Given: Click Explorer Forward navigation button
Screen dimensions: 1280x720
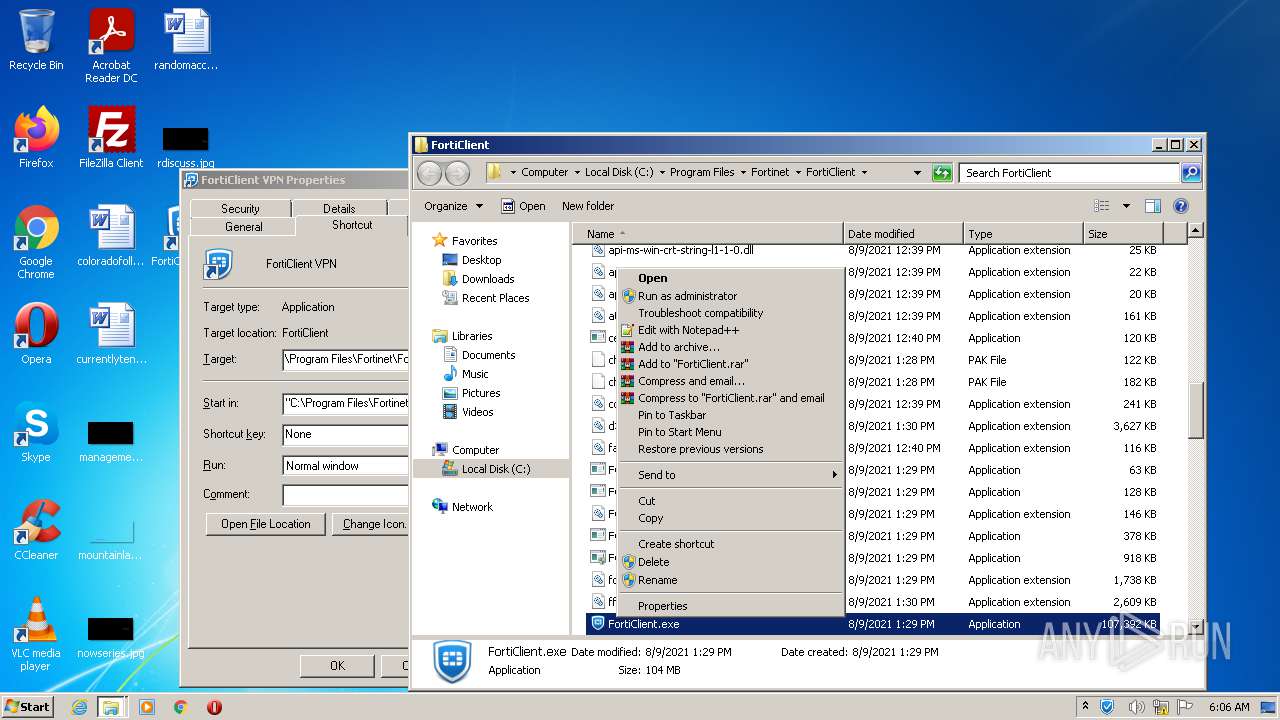Looking at the screenshot, I should click(x=457, y=172).
